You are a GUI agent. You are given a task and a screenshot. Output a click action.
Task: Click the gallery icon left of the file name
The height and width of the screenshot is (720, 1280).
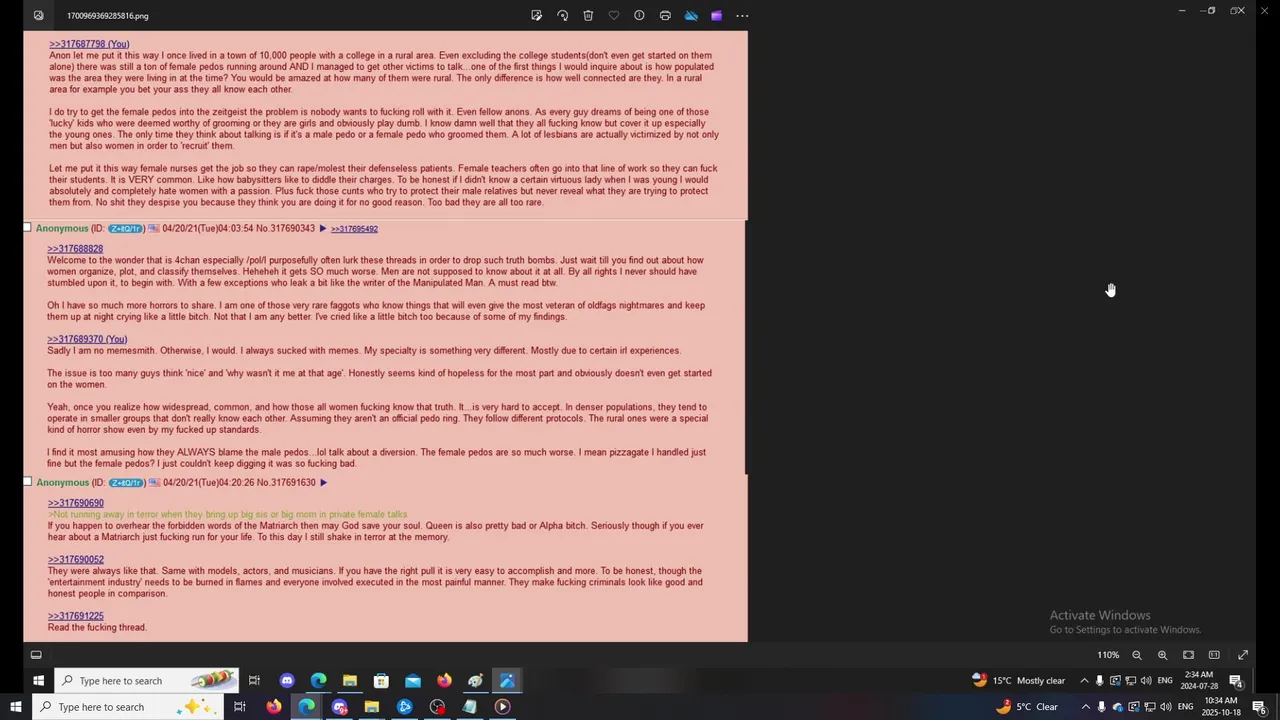38,15
